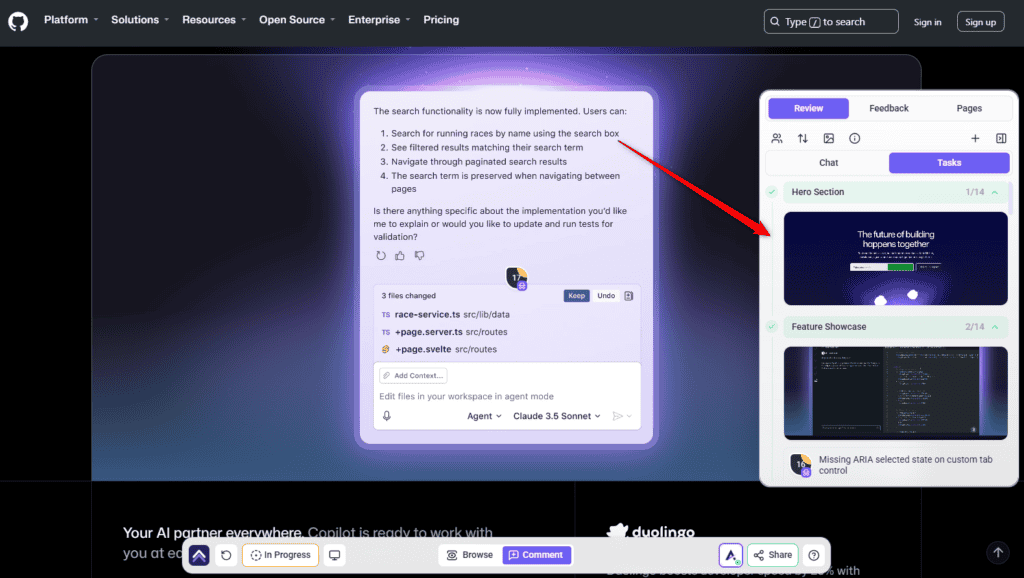Screen dimensions: 1024x578
Task: Open the Pricing link in header
Action: 441,20
